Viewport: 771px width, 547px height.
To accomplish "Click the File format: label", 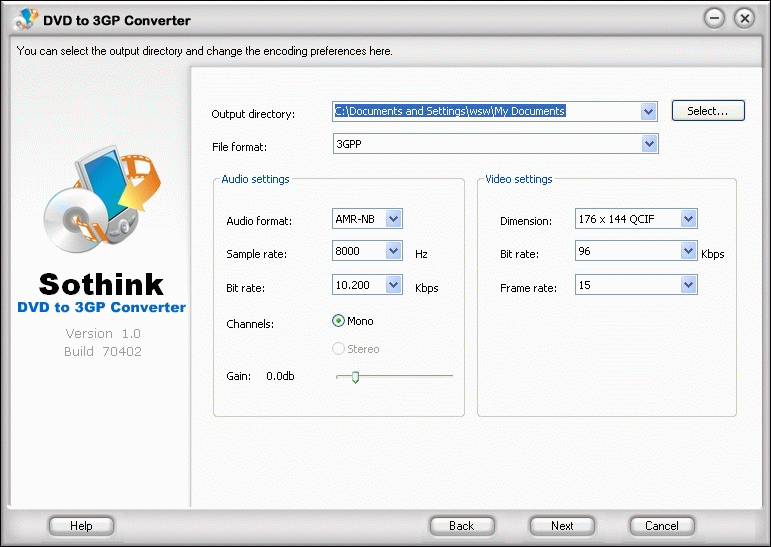I will (x=239, y=147).
